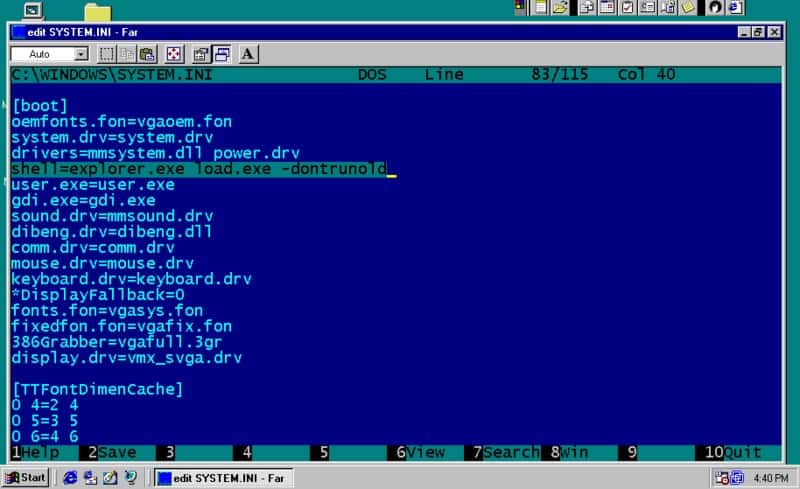Click the blue display tray icon
The image size is (800, 489).
pyautogui.click(x=737, y=478)
